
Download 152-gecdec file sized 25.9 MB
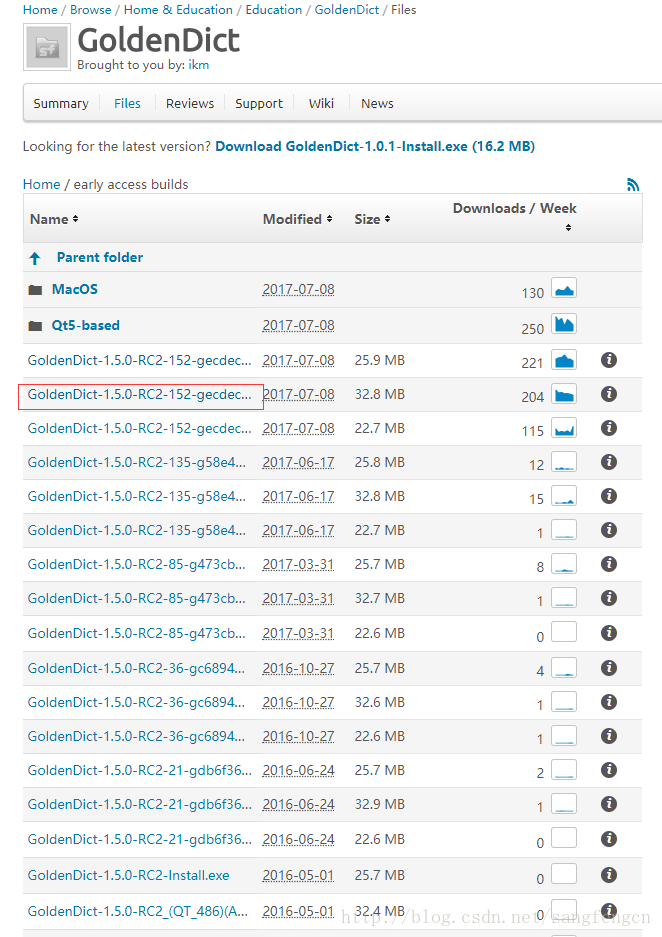click(139, 360)
